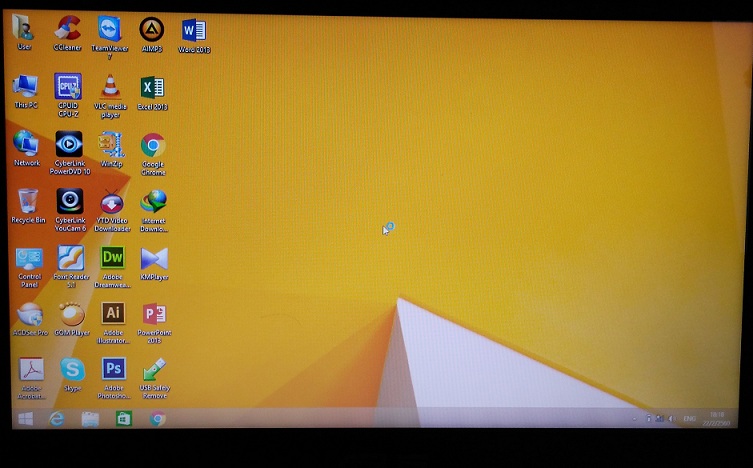Open the Control Panel desktop icon
The height and width of the screenshot is (468, 753).
(x=29, y=267)
